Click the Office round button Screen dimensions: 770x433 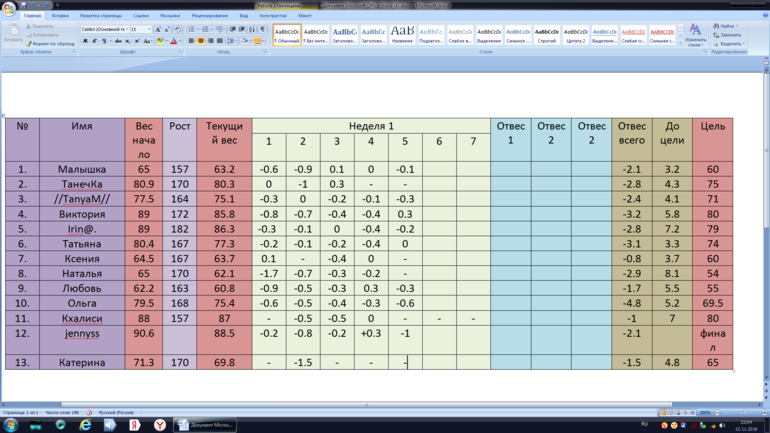point(10,8)
